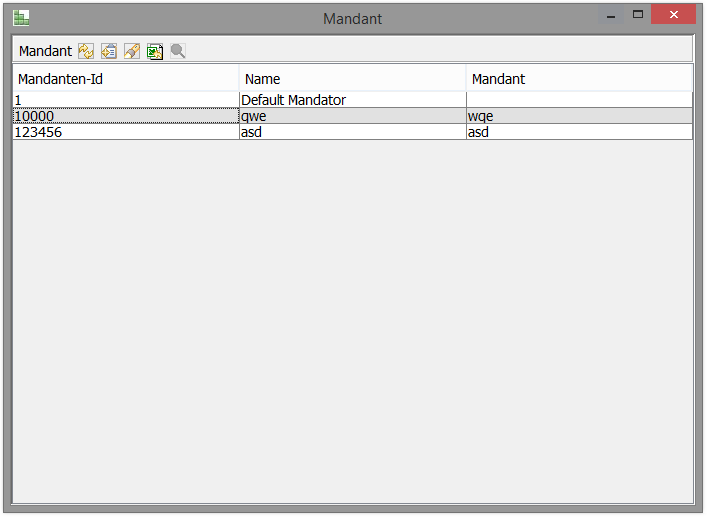707x518 pixels.
Task: Click the new record icon beside refresh
Action: [x=109, y=51]
